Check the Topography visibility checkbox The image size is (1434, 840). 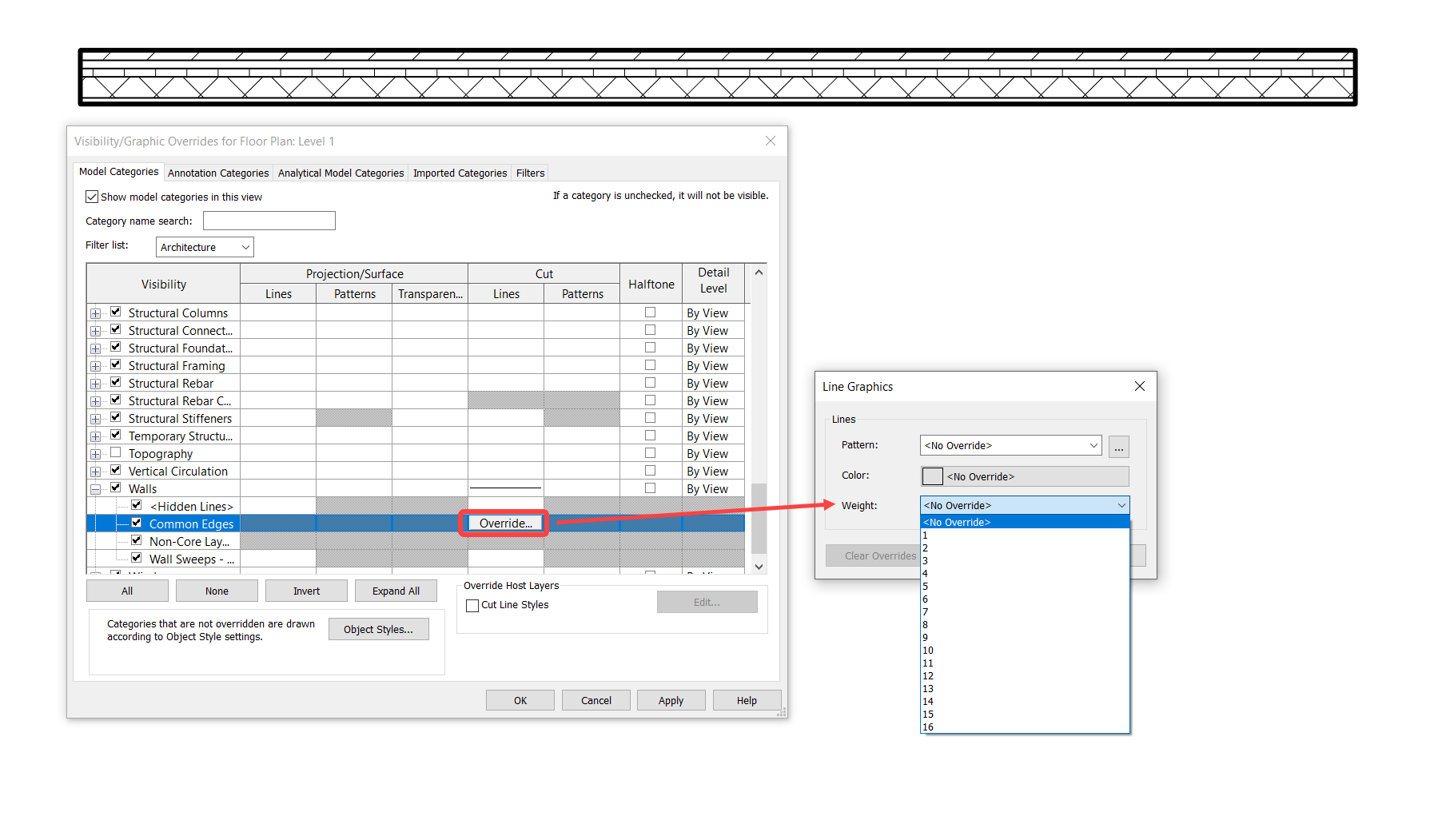point(116,452)
